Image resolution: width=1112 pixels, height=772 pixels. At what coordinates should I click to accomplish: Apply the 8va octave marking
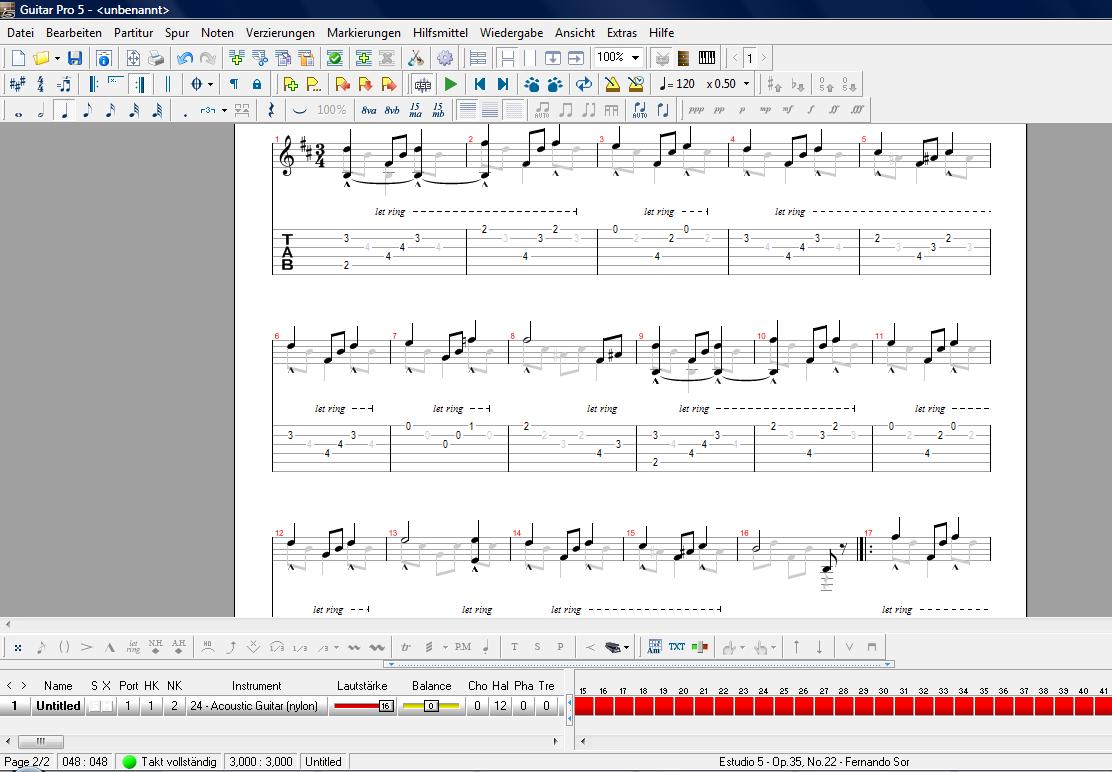pos(369,111)
